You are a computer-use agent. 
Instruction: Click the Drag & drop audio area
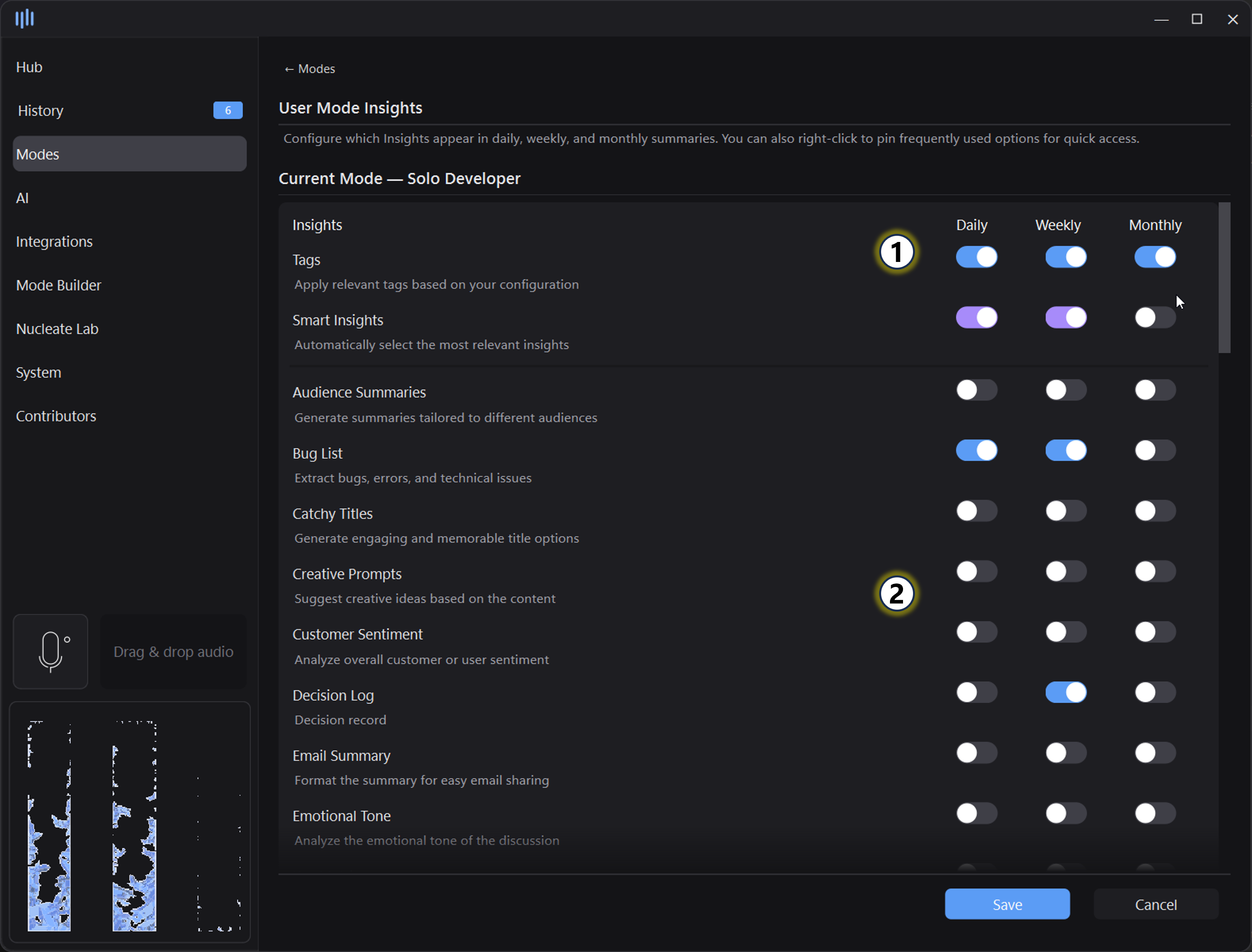pyautogui.click(x=174, y=652)
